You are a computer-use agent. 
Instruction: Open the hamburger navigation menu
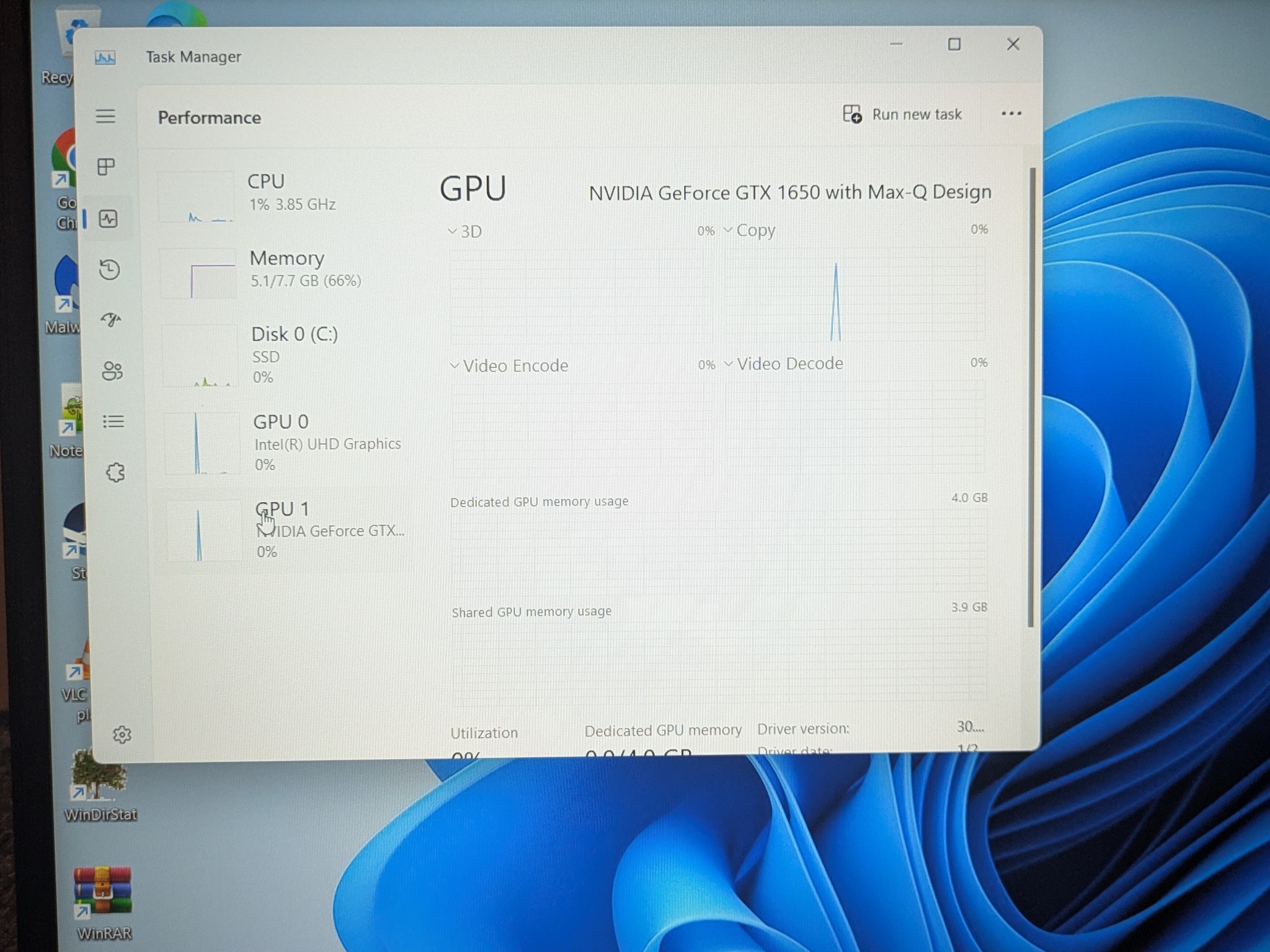click(x=105, y=116)
